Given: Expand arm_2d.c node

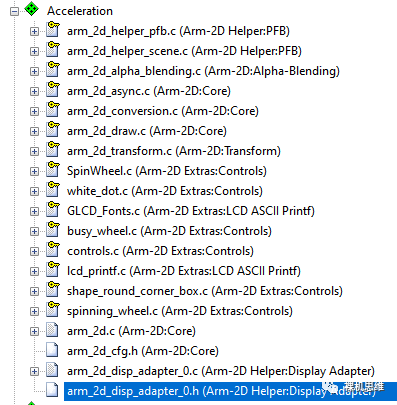Looking at the screenshot, I should pos(34,332).
